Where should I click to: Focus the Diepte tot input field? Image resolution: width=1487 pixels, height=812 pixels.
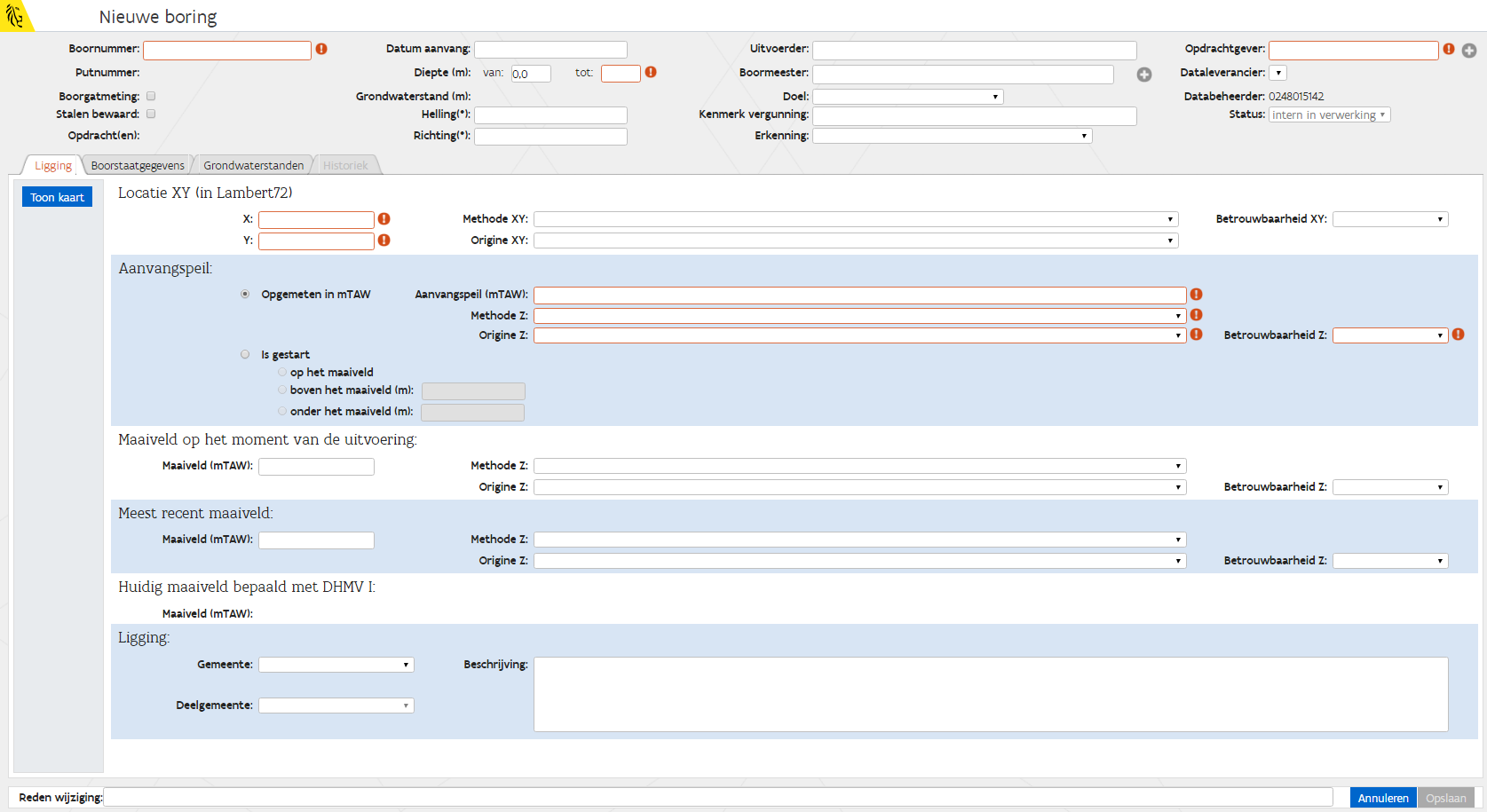pos(621,74)
